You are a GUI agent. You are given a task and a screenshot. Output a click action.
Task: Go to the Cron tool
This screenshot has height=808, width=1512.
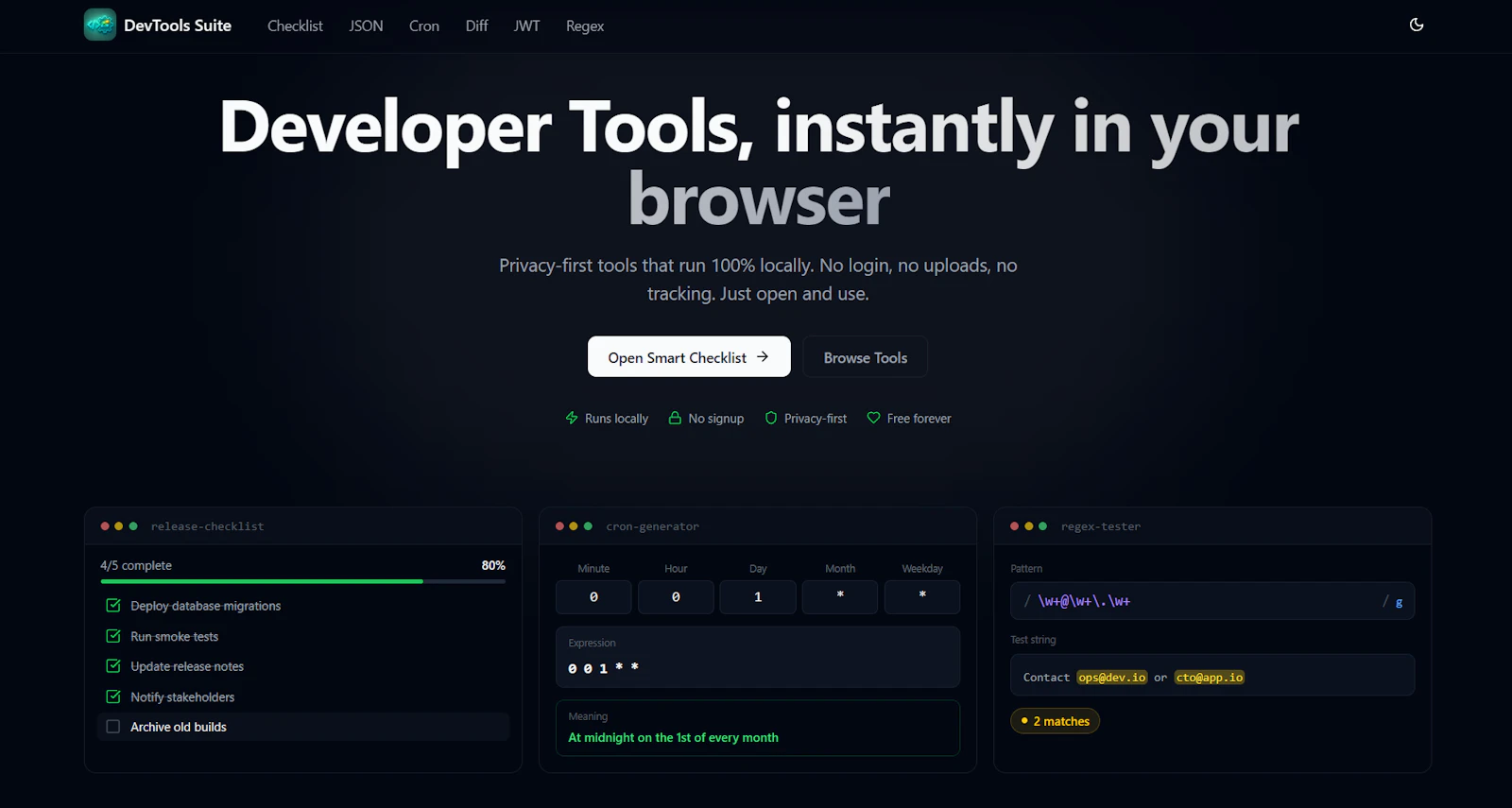(x=424, y=26)
